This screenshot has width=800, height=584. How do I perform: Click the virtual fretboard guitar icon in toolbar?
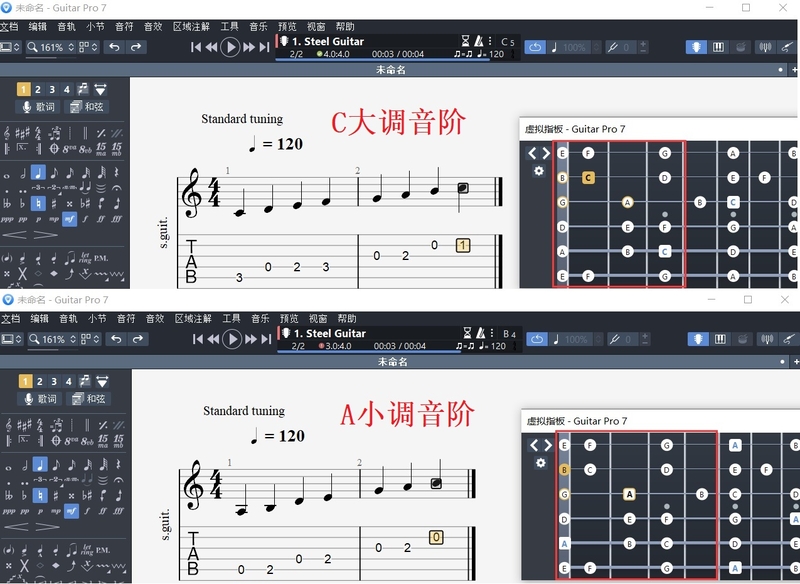pos(697,47)
